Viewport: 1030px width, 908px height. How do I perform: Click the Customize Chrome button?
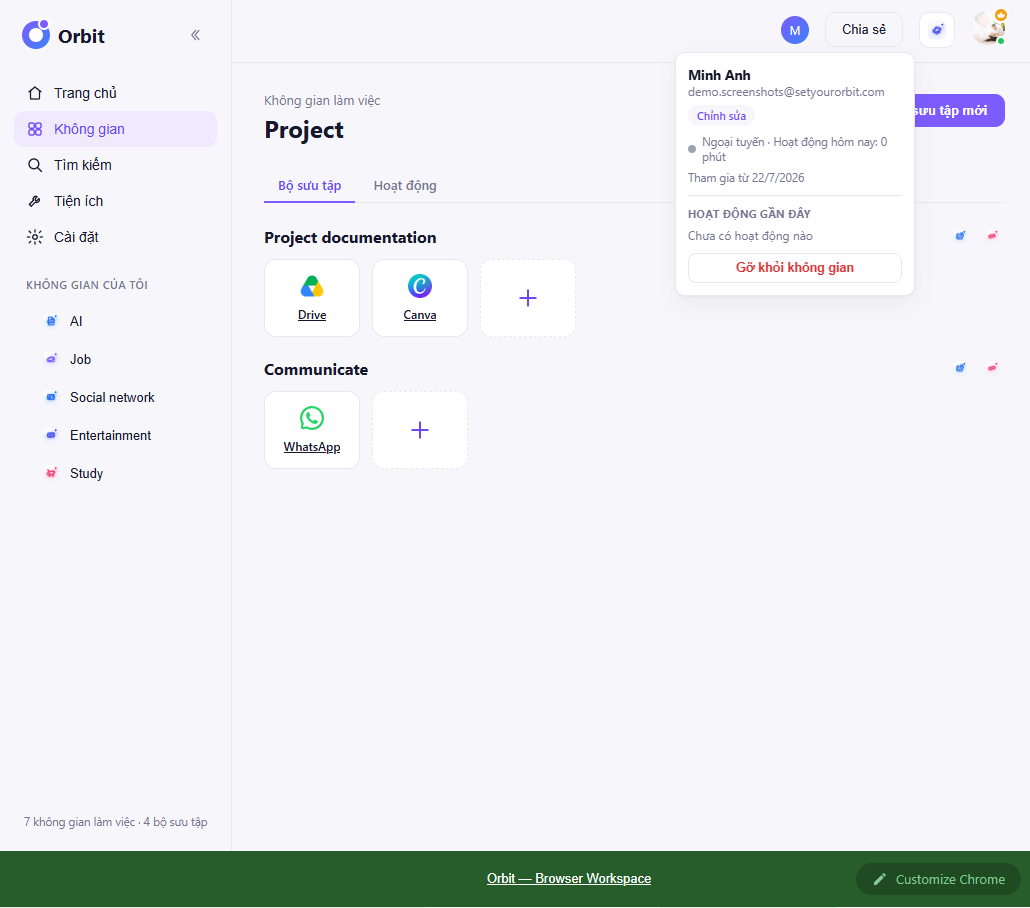pyautogui.click(x=938, y=879)
